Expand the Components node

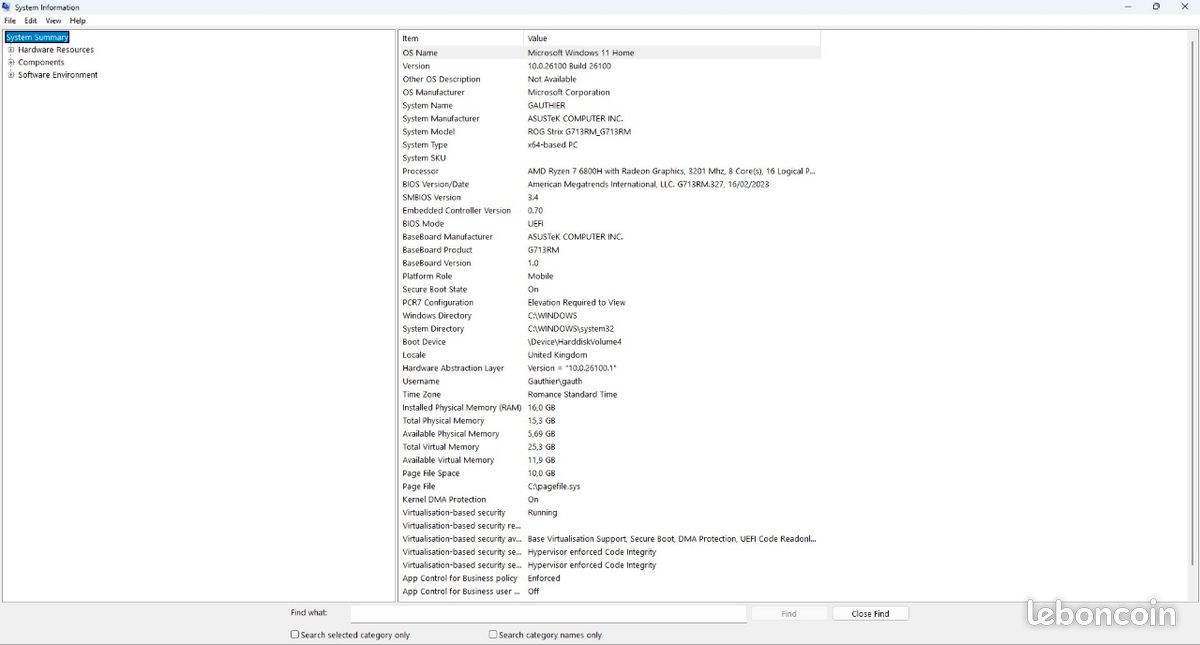pyautogui.click(x=11, y=62)
